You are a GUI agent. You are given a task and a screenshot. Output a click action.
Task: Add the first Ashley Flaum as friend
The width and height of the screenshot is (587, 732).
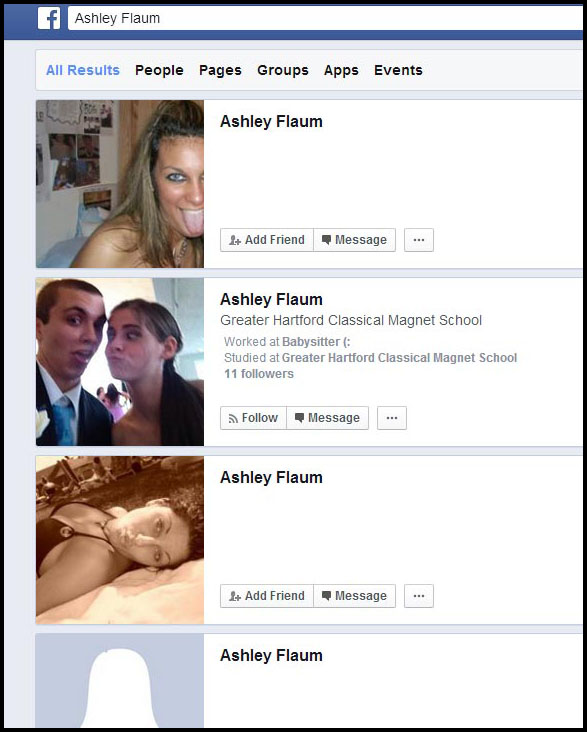pos(267,240)
